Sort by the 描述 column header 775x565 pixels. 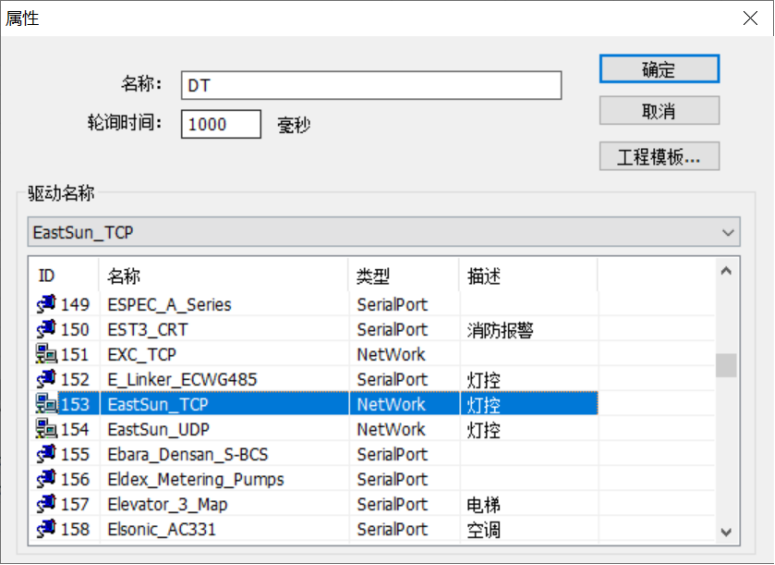[x=528, y=275]
